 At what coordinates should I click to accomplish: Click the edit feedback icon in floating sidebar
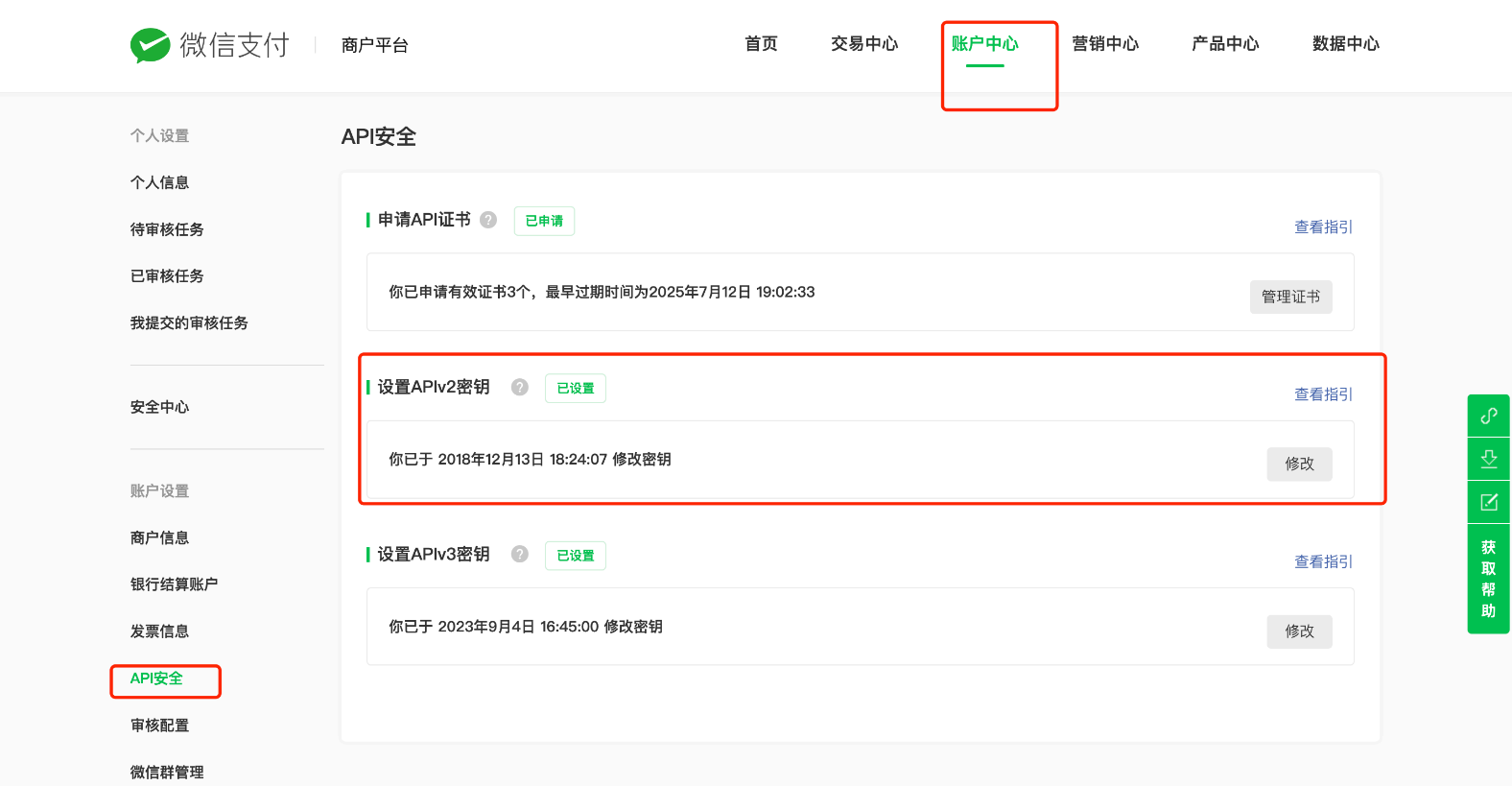pyautogui.click(x=1488, y=502)
